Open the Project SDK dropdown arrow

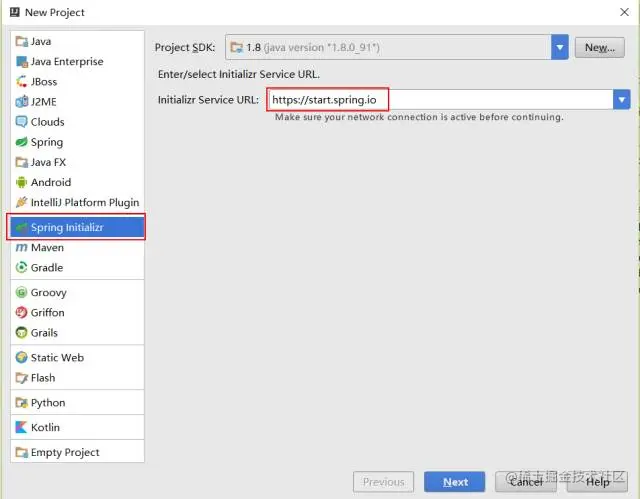(560, 47)
